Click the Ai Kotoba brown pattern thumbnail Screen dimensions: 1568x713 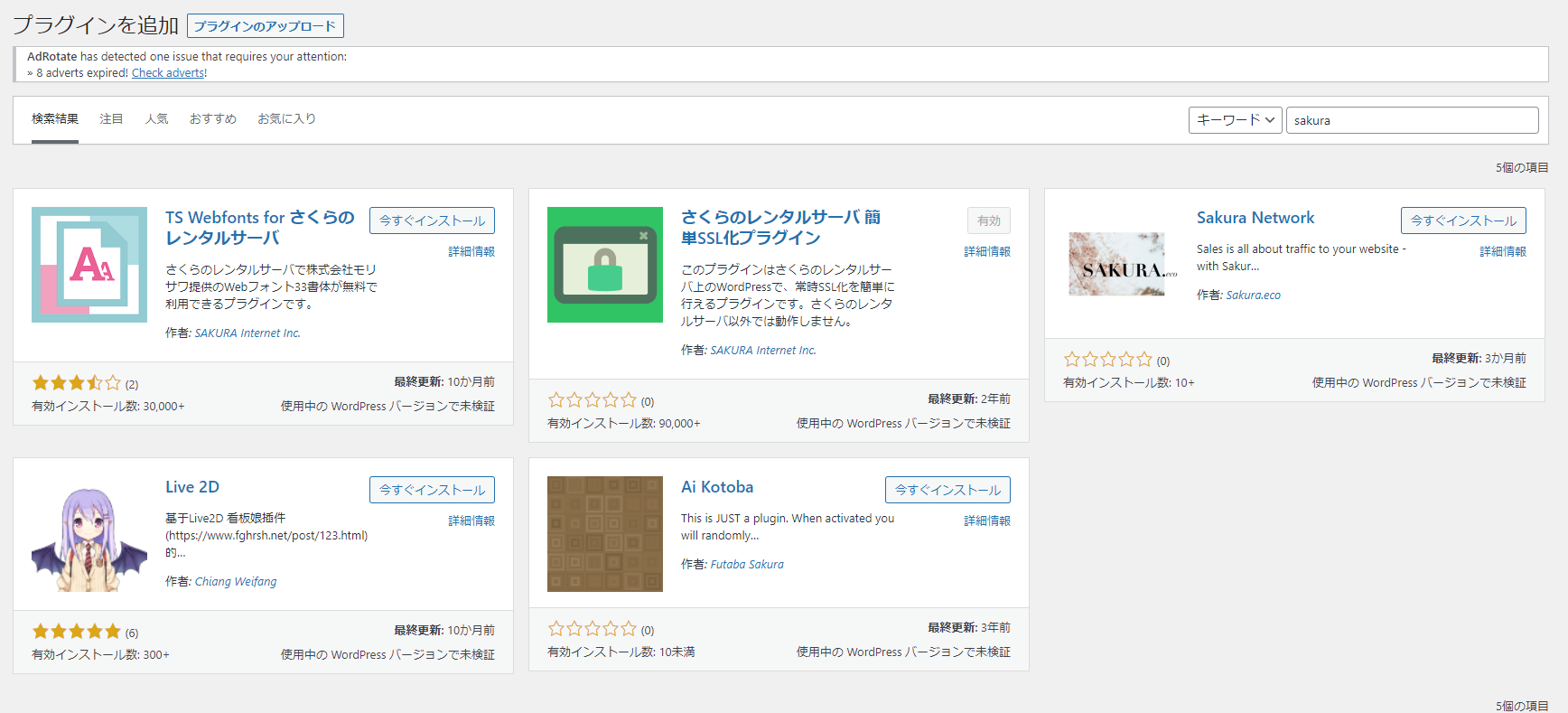tap(605, 534)
